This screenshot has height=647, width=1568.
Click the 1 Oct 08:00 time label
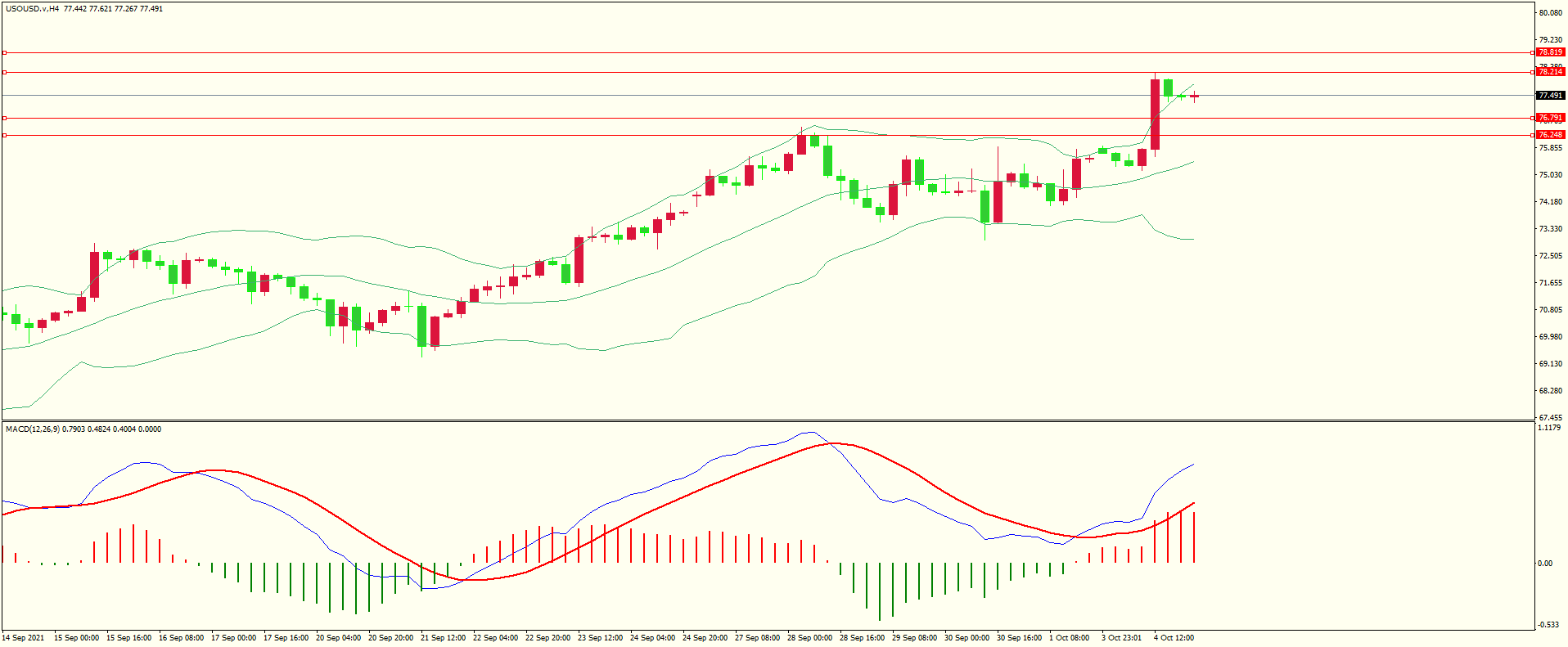[1070, 638]
